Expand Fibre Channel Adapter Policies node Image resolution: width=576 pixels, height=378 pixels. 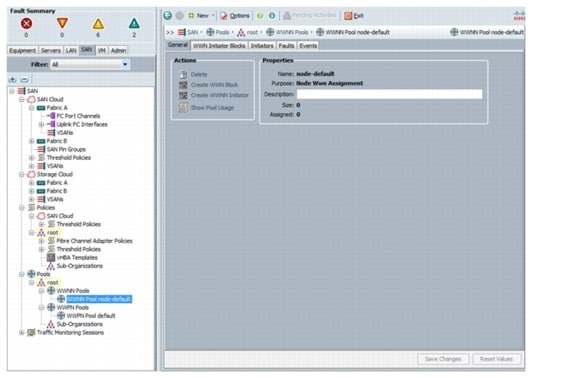42,241
